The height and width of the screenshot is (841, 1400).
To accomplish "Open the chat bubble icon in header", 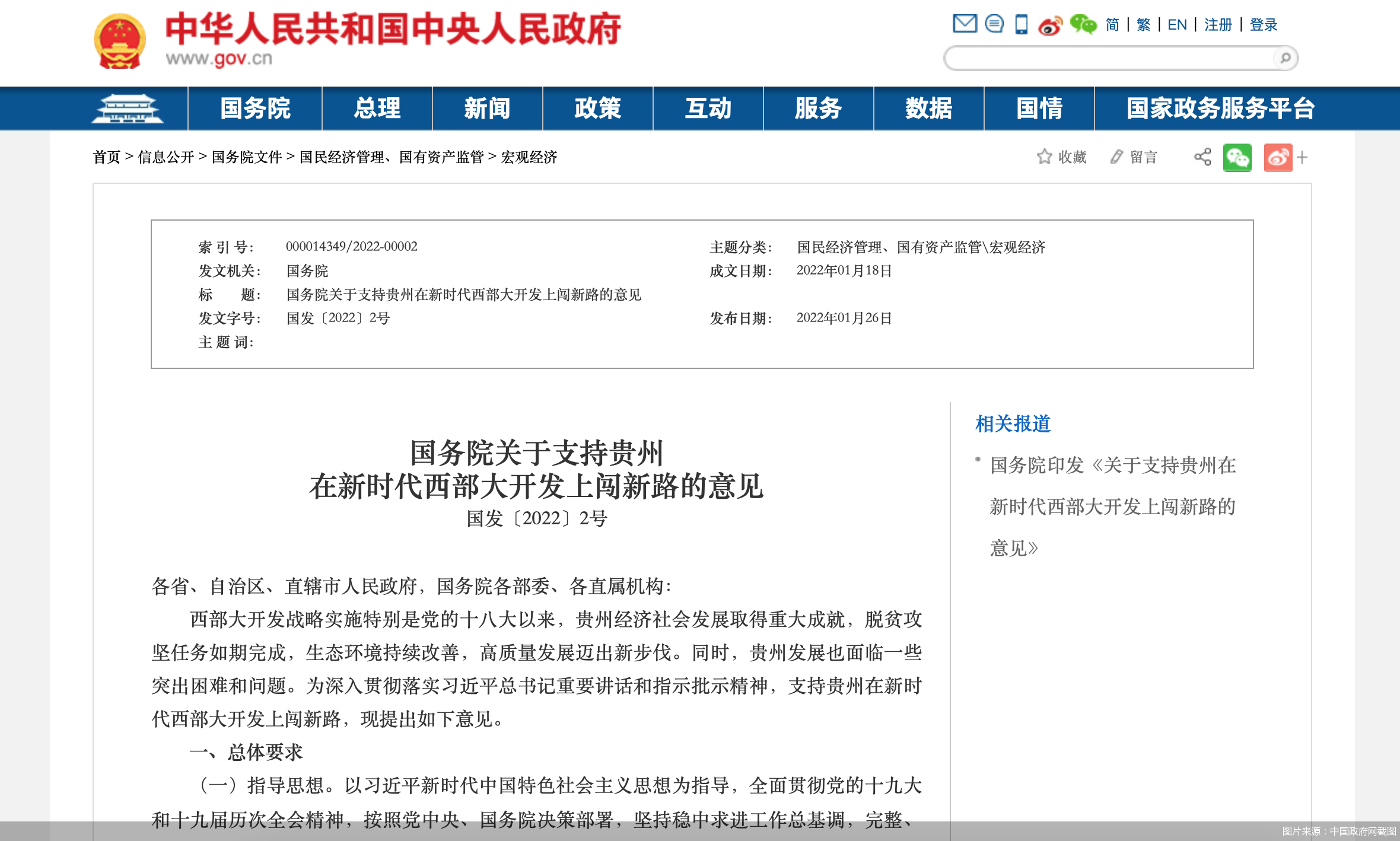I will 994,24.
